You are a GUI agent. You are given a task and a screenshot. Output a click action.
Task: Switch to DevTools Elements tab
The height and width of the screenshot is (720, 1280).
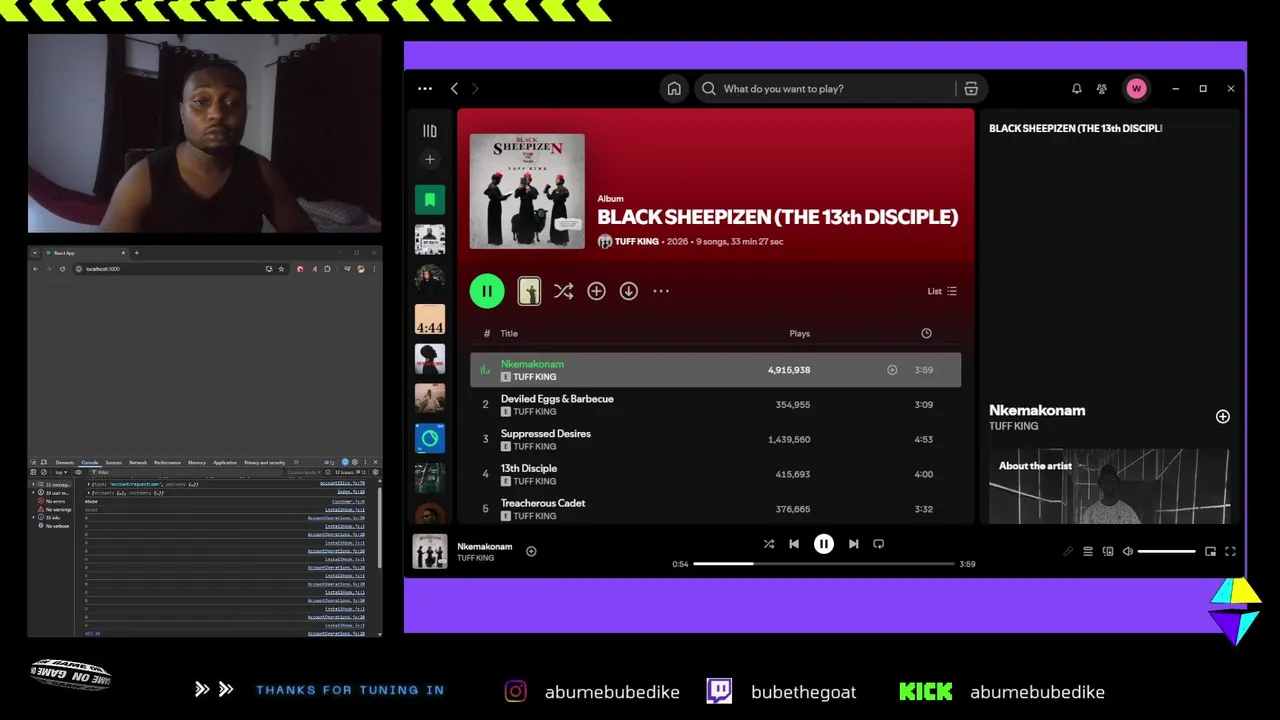click(65, 463)
